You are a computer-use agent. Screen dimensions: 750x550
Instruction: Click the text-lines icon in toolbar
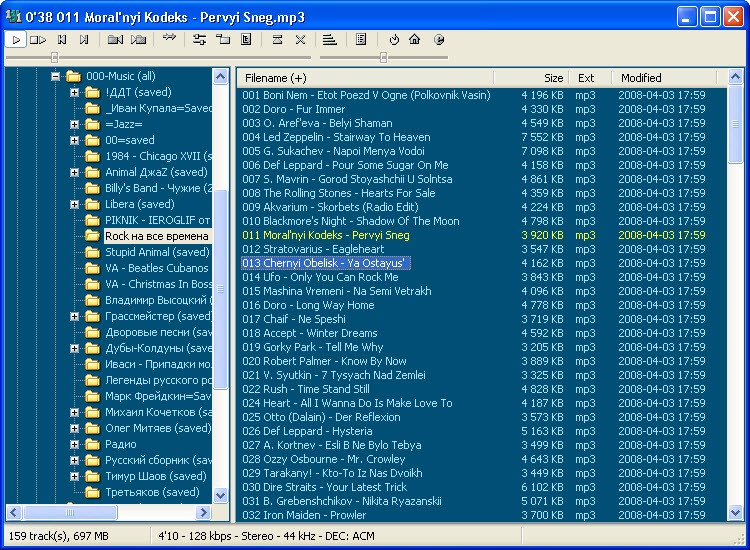pyautogui.click(x=330, y=40)
